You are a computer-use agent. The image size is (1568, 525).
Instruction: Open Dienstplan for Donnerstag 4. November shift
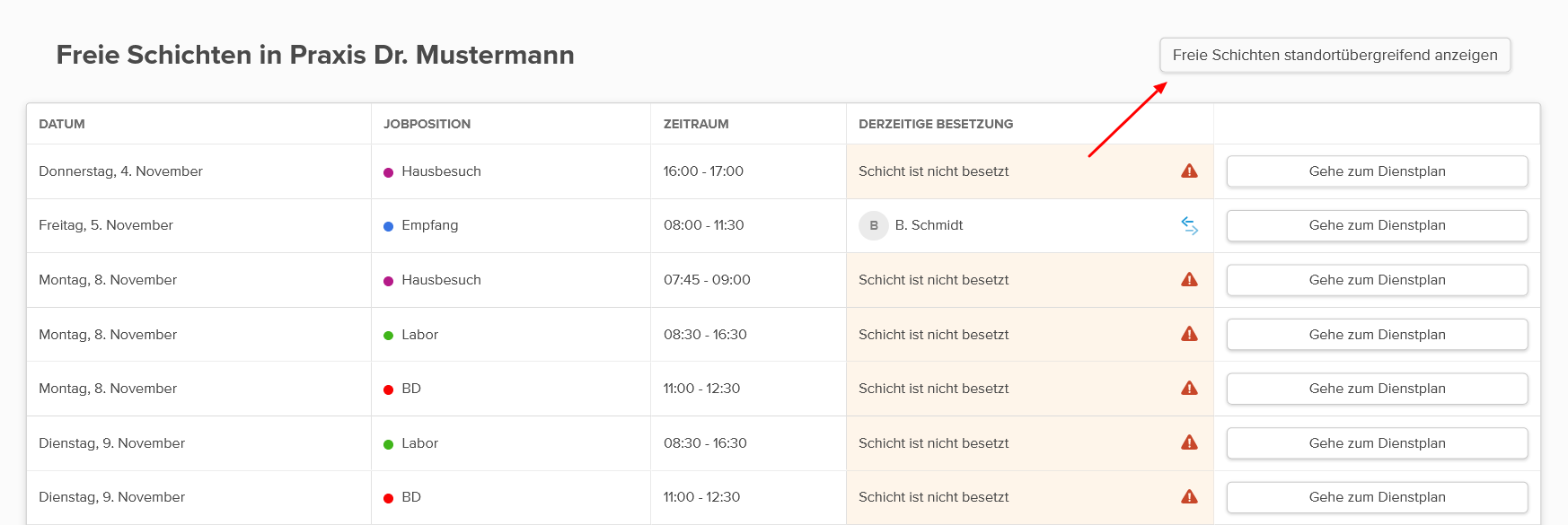point(1377,171)
